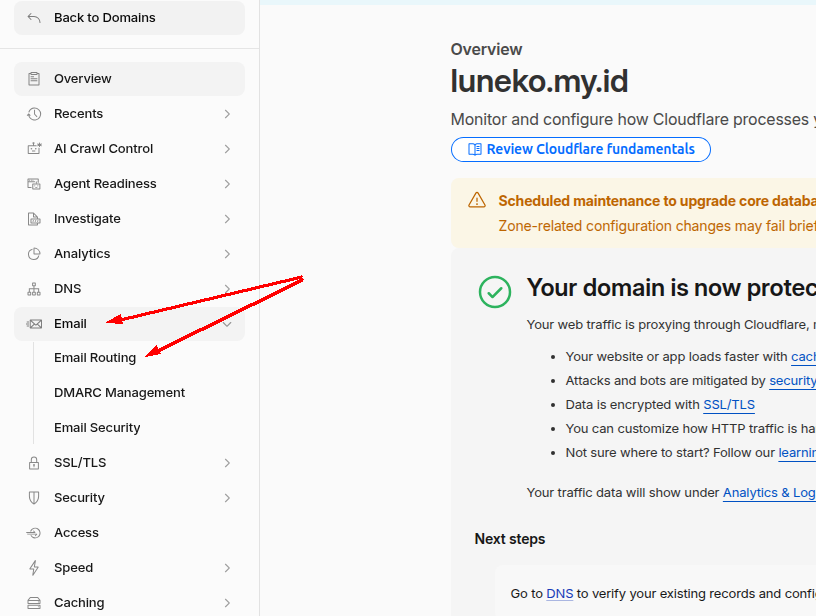Open the Analytics & Logs link
The image size is (816, 616).
tap(769, 493)
